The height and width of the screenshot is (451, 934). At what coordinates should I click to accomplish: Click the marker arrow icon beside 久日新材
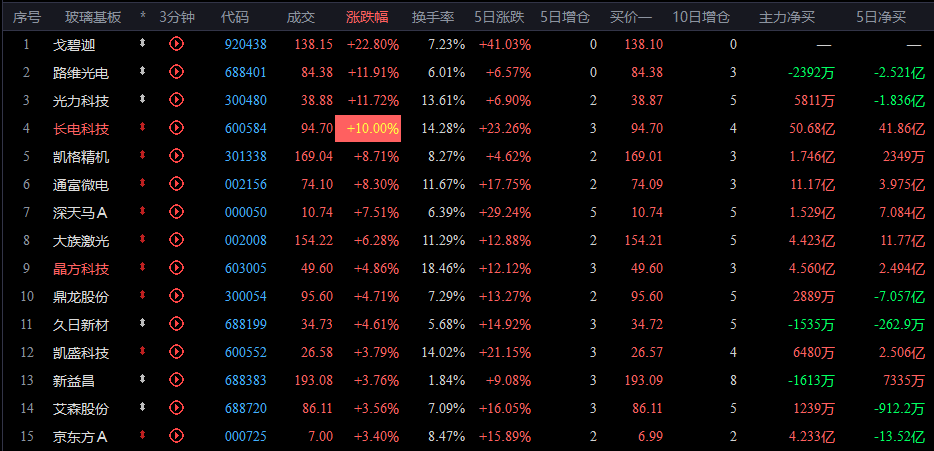click(142, 322)
